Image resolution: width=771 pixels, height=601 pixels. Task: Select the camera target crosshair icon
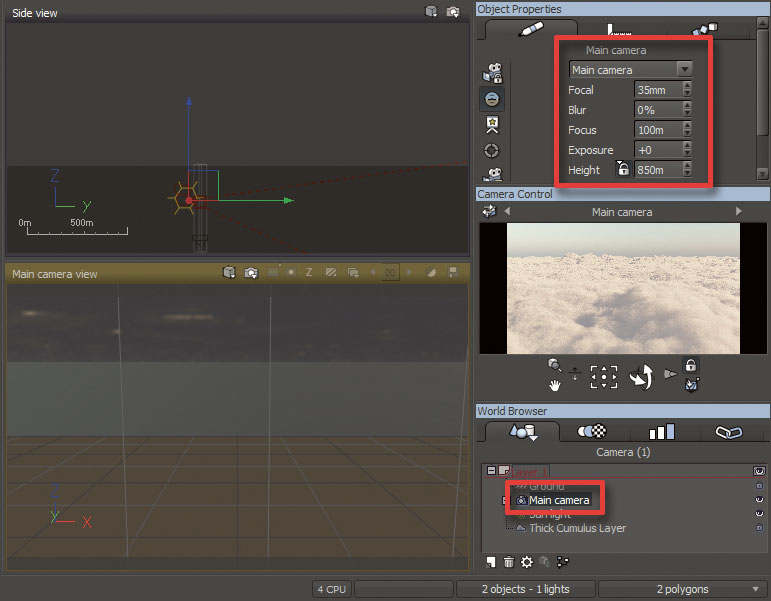(491, 150)
